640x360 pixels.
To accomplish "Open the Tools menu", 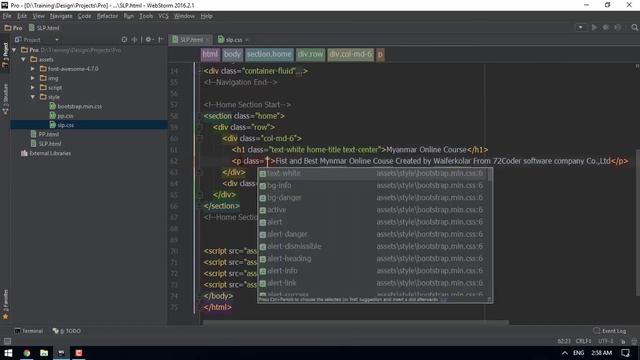I will click(146, 16).
